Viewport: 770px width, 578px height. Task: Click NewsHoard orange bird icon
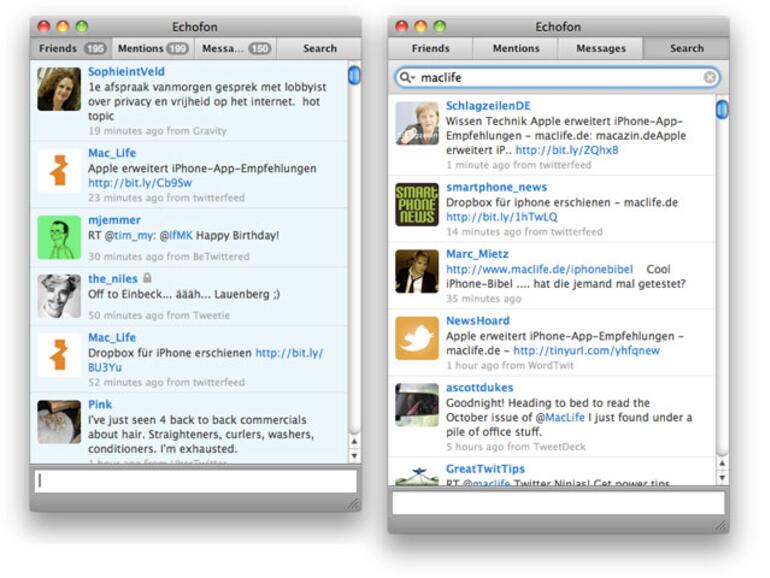tap(417, 338)
